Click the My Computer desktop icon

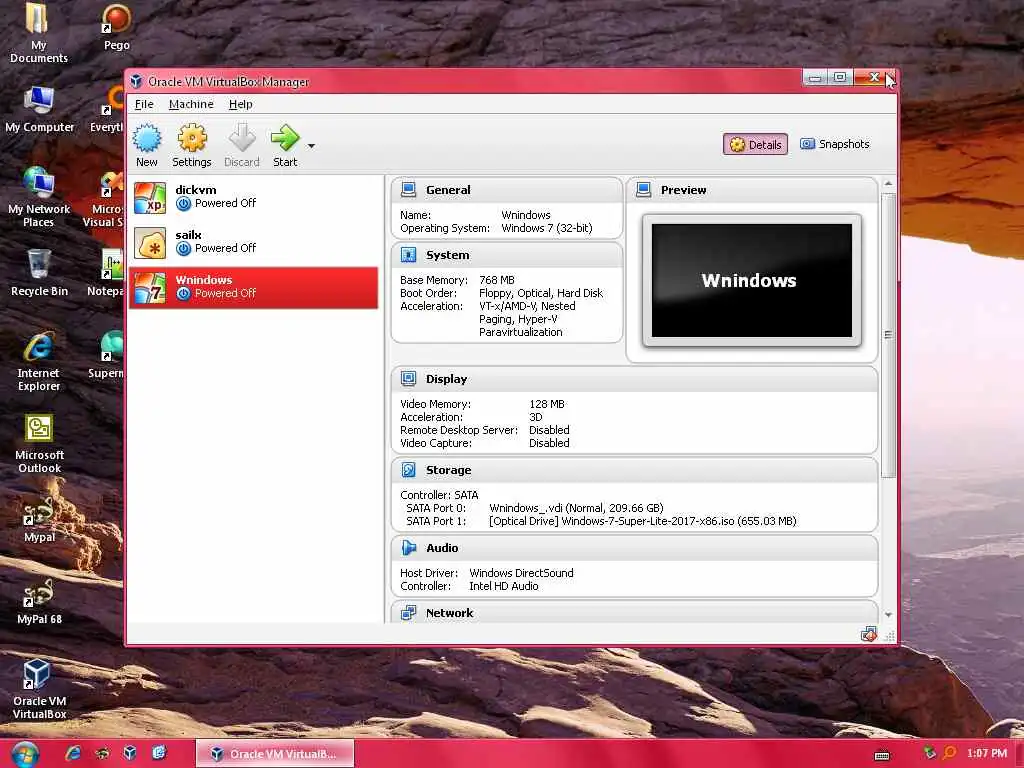pos(39,110)
